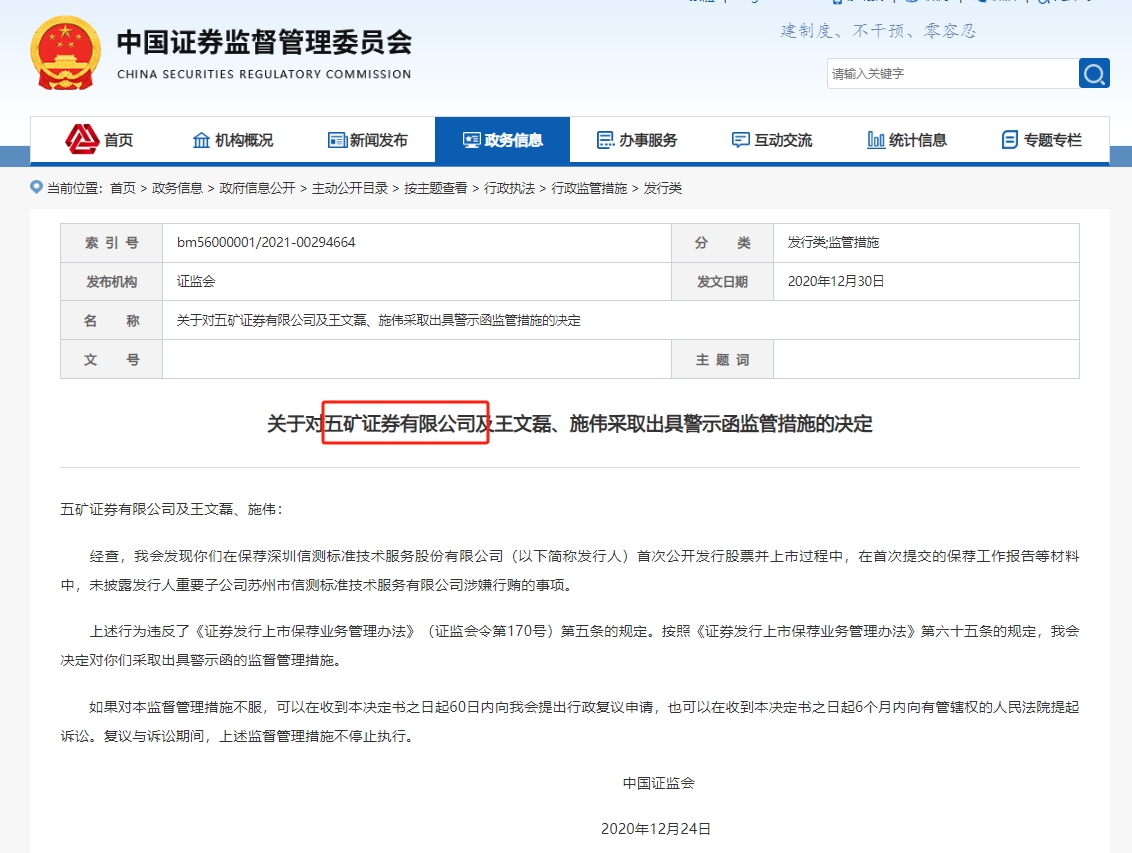Click the service icon beside 办事服务

point(605,140)
